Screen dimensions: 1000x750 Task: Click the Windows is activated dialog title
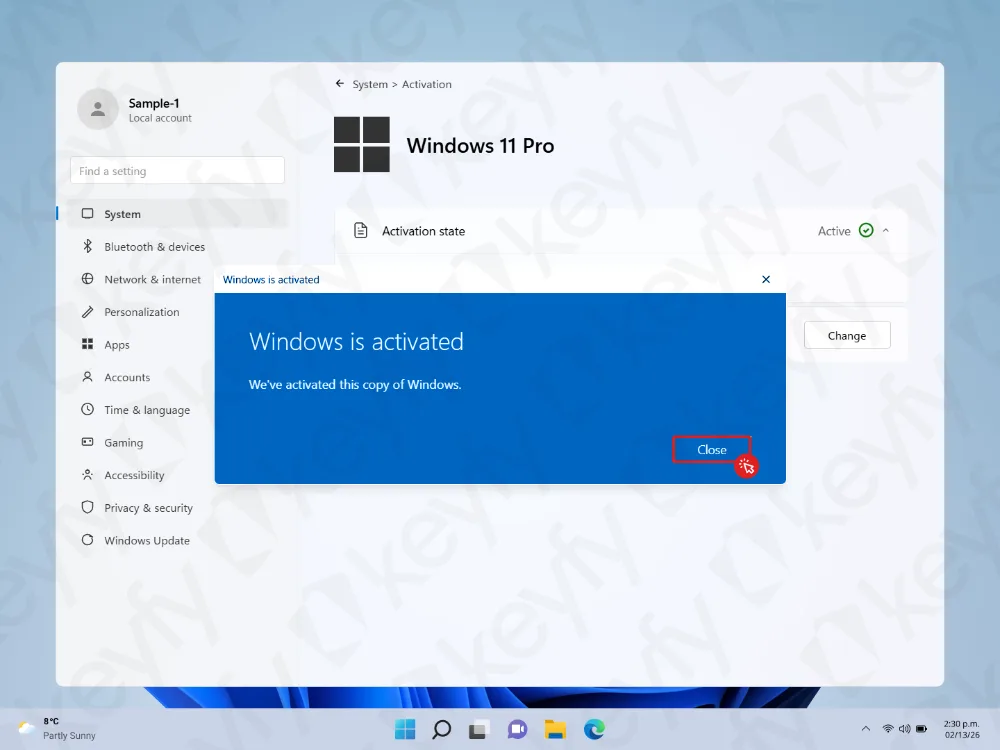tap(271, 279)
